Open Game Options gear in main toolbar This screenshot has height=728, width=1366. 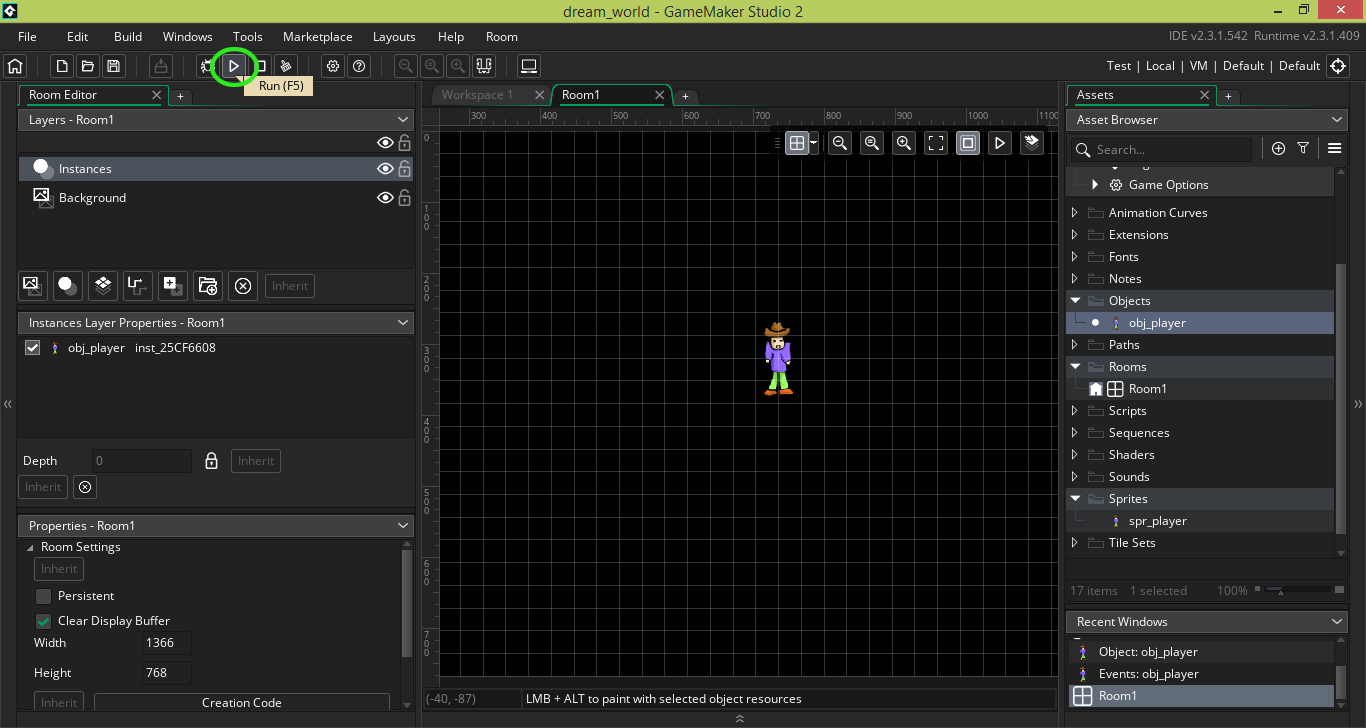pyautogui.click(x=333, y=66)
